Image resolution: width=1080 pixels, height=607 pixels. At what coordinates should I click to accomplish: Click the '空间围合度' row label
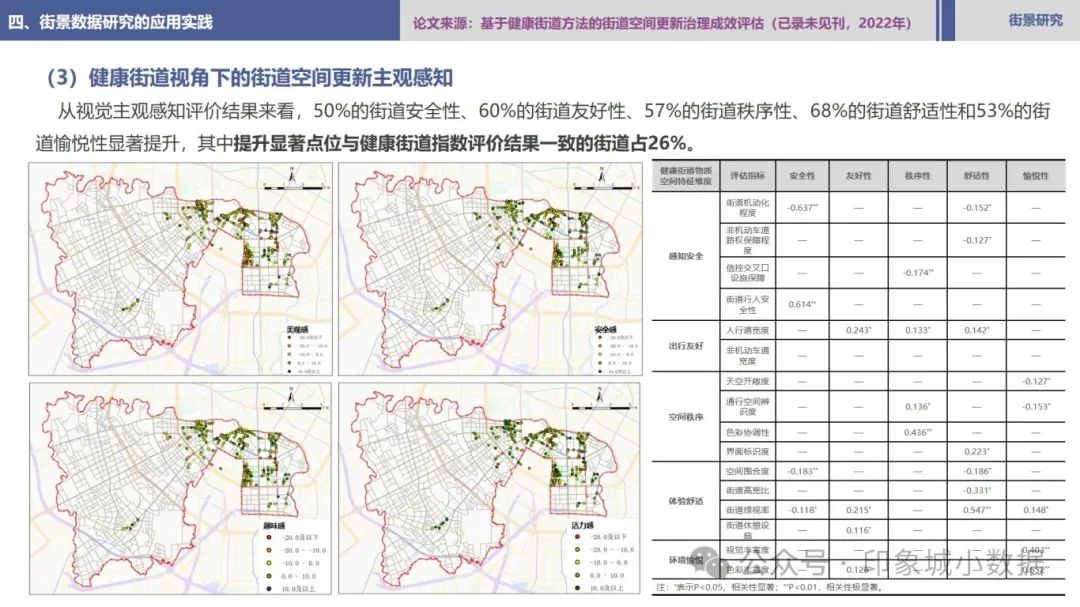tap(747, 471)
